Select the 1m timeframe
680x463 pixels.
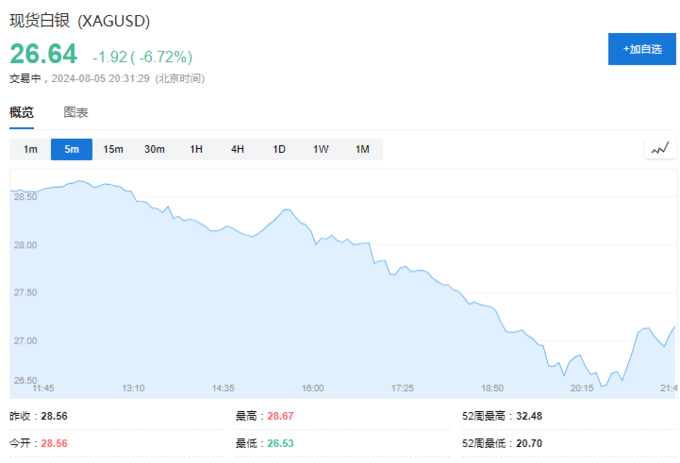pyautogui.click(x=30, y=149)
